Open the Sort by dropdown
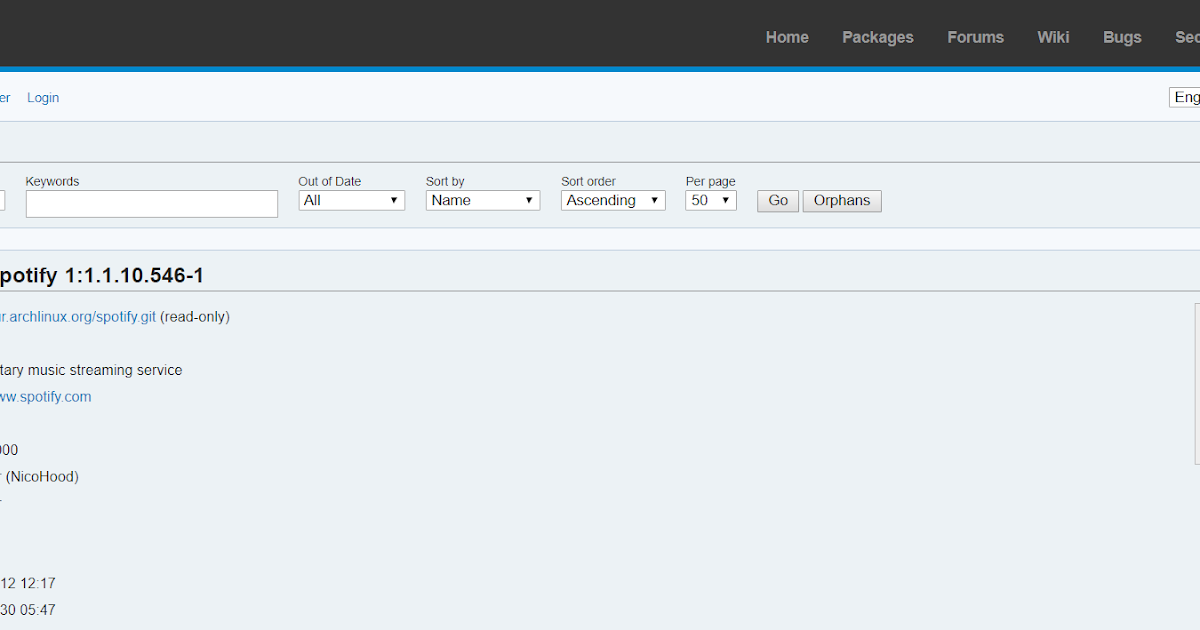Image resolution: width=1200 pixels, height=630 pixels. (x=482, y=200)
